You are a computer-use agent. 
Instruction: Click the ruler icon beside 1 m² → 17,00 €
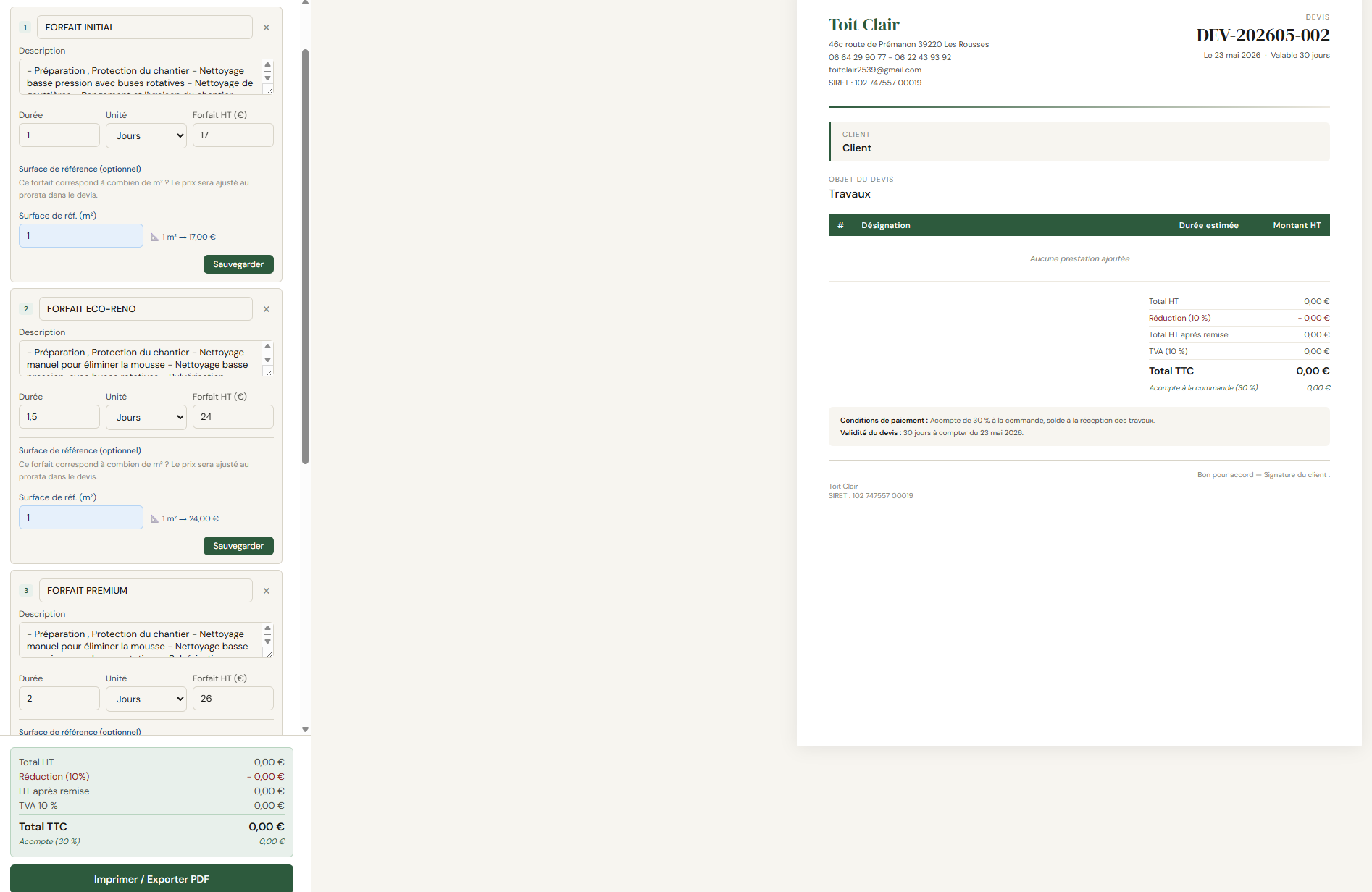[154, 237]
